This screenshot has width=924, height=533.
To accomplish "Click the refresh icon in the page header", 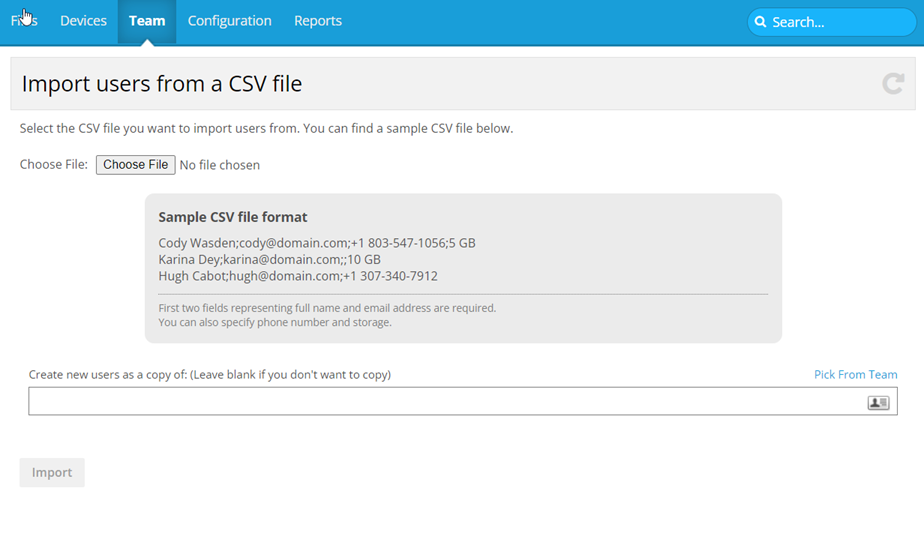I will point(892,84).
